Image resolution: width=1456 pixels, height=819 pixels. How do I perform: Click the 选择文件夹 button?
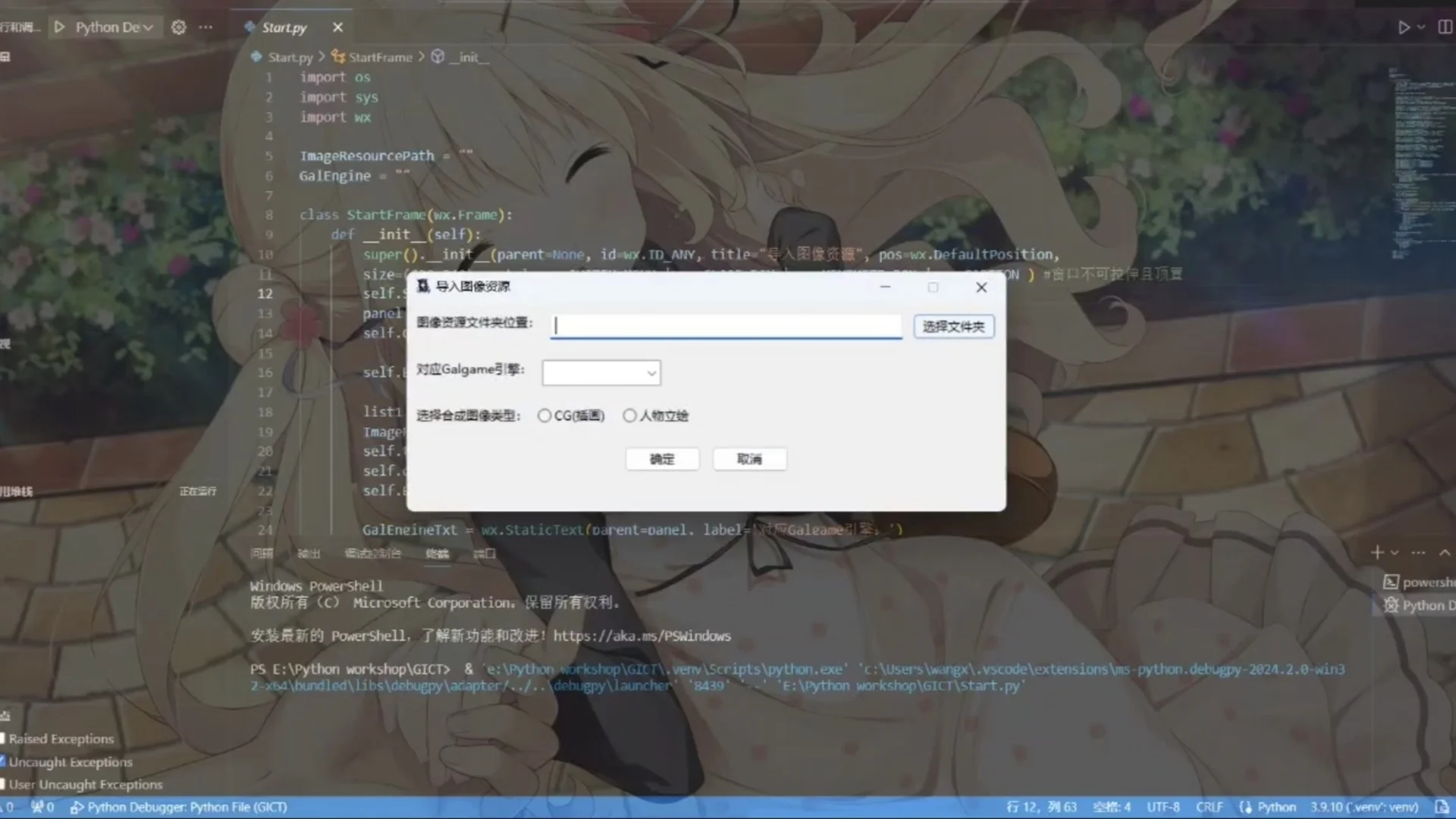[x=953, y=327]
